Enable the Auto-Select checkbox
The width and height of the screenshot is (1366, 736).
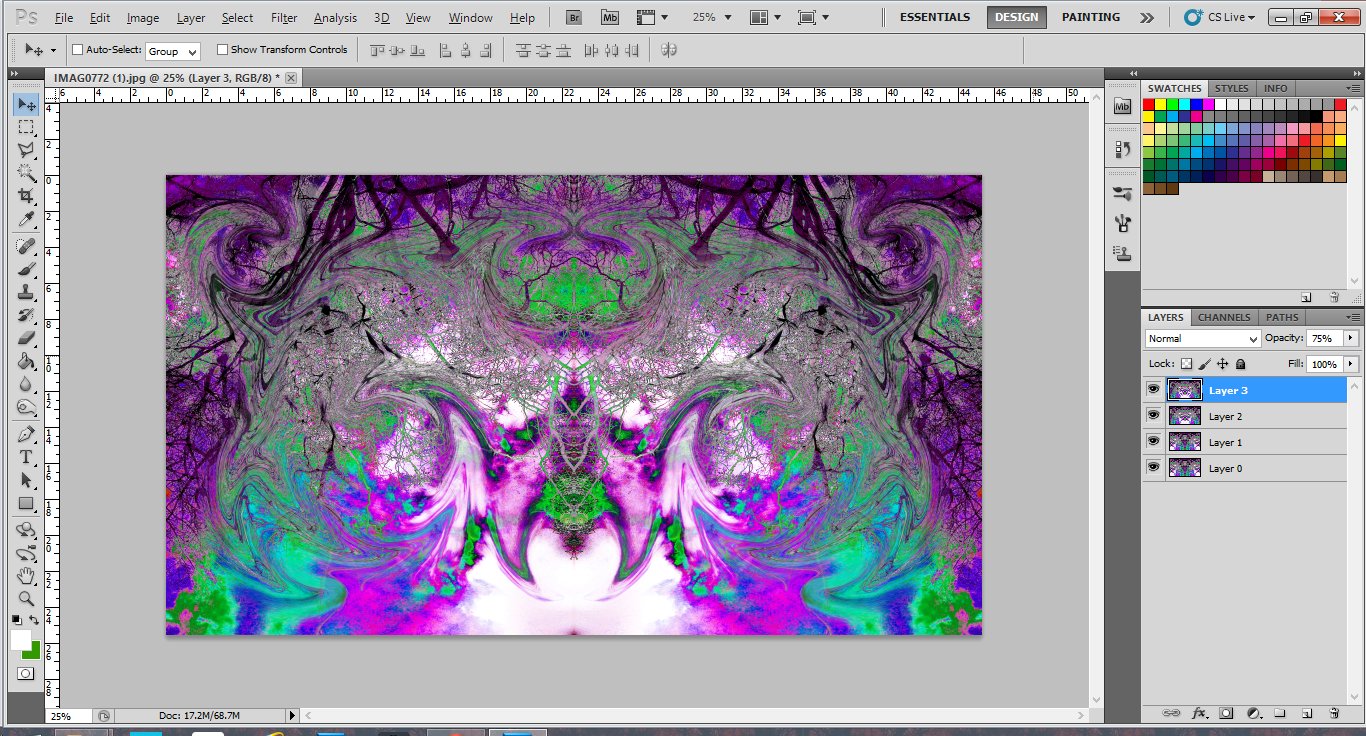(78, 50)
